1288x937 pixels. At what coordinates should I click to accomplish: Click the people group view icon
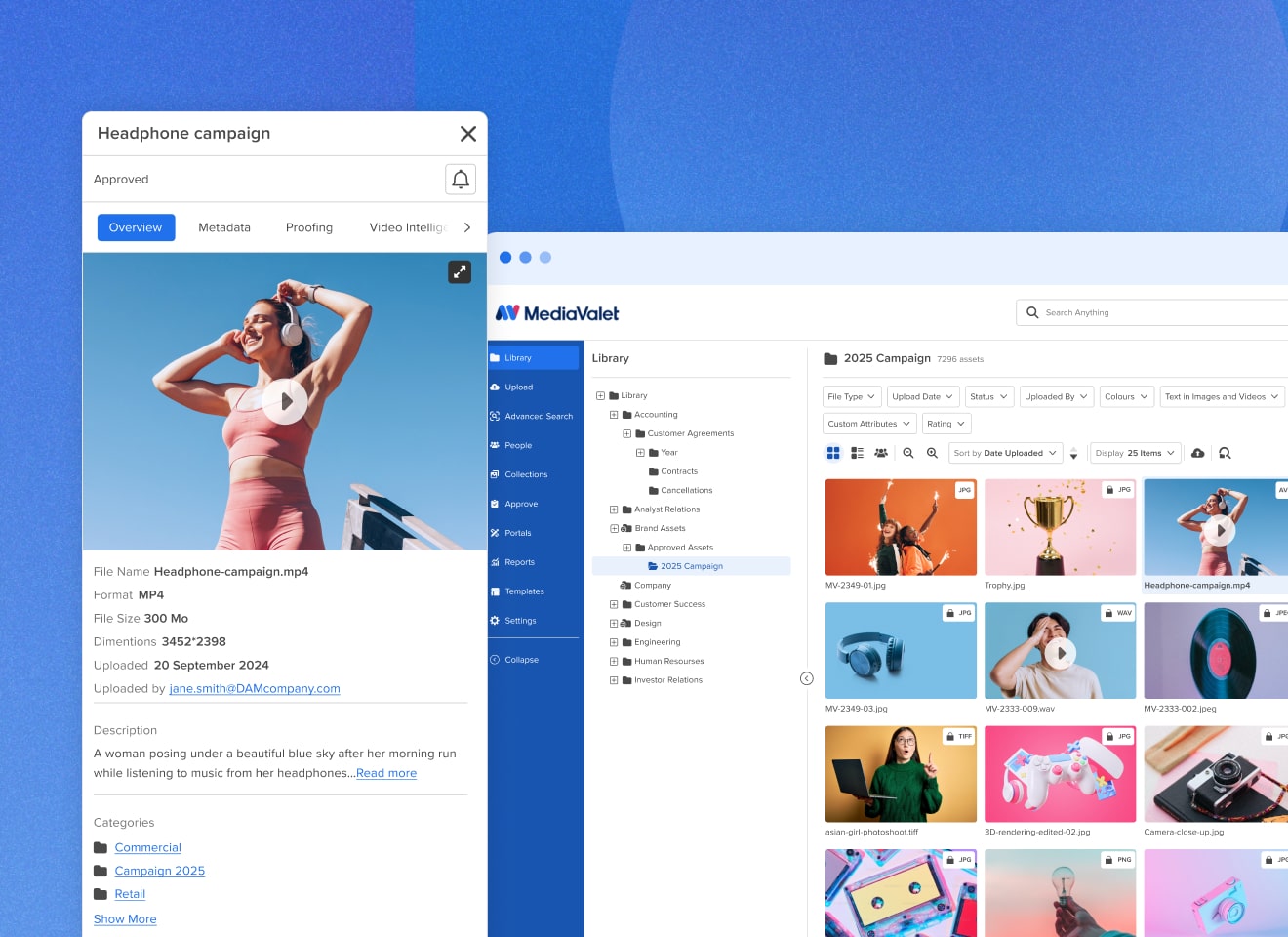pos(881,454)
